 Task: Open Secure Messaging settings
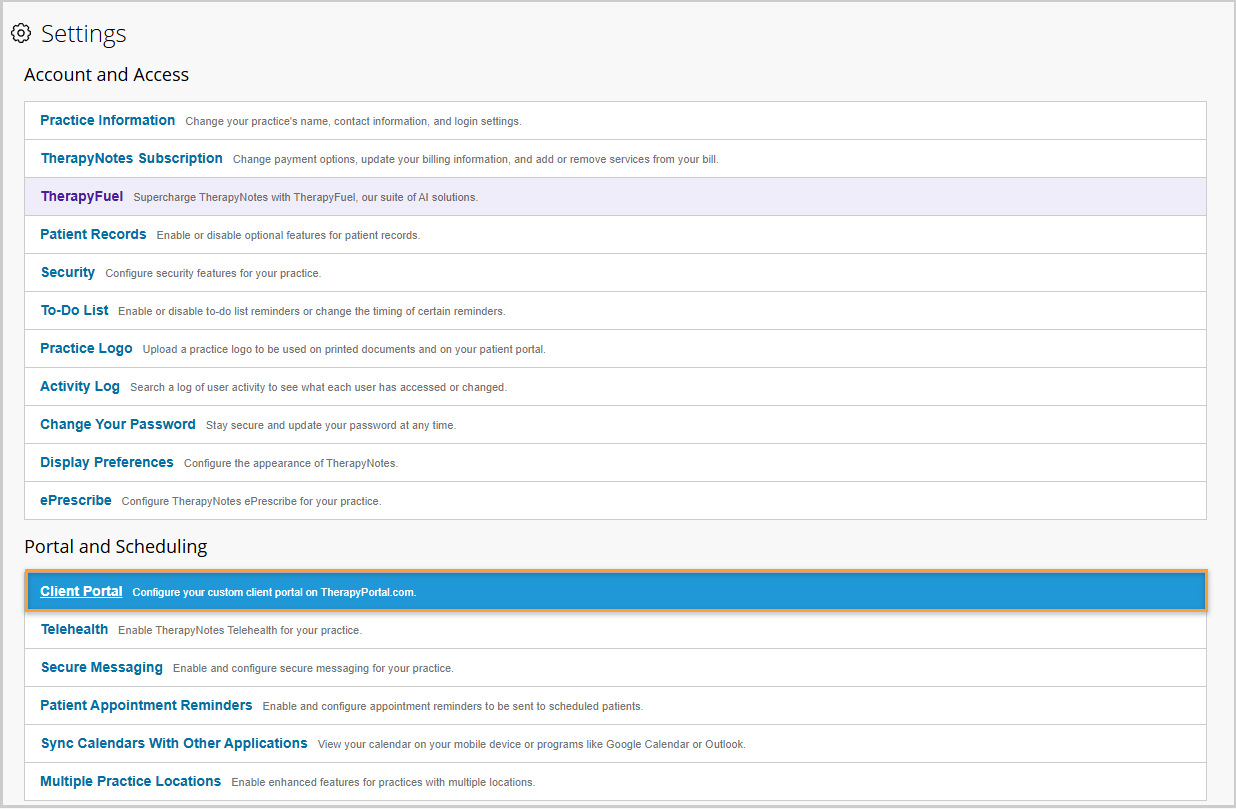[102, 667]
